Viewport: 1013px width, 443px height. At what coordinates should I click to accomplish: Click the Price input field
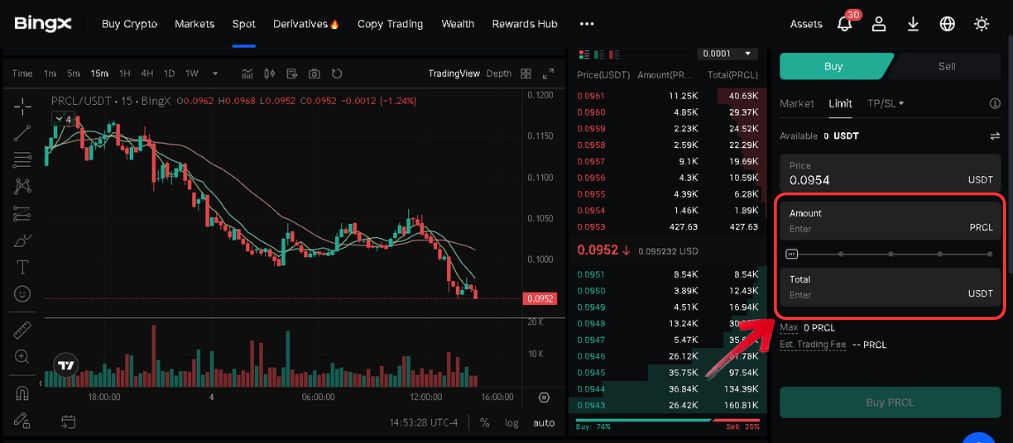[890, 173]
